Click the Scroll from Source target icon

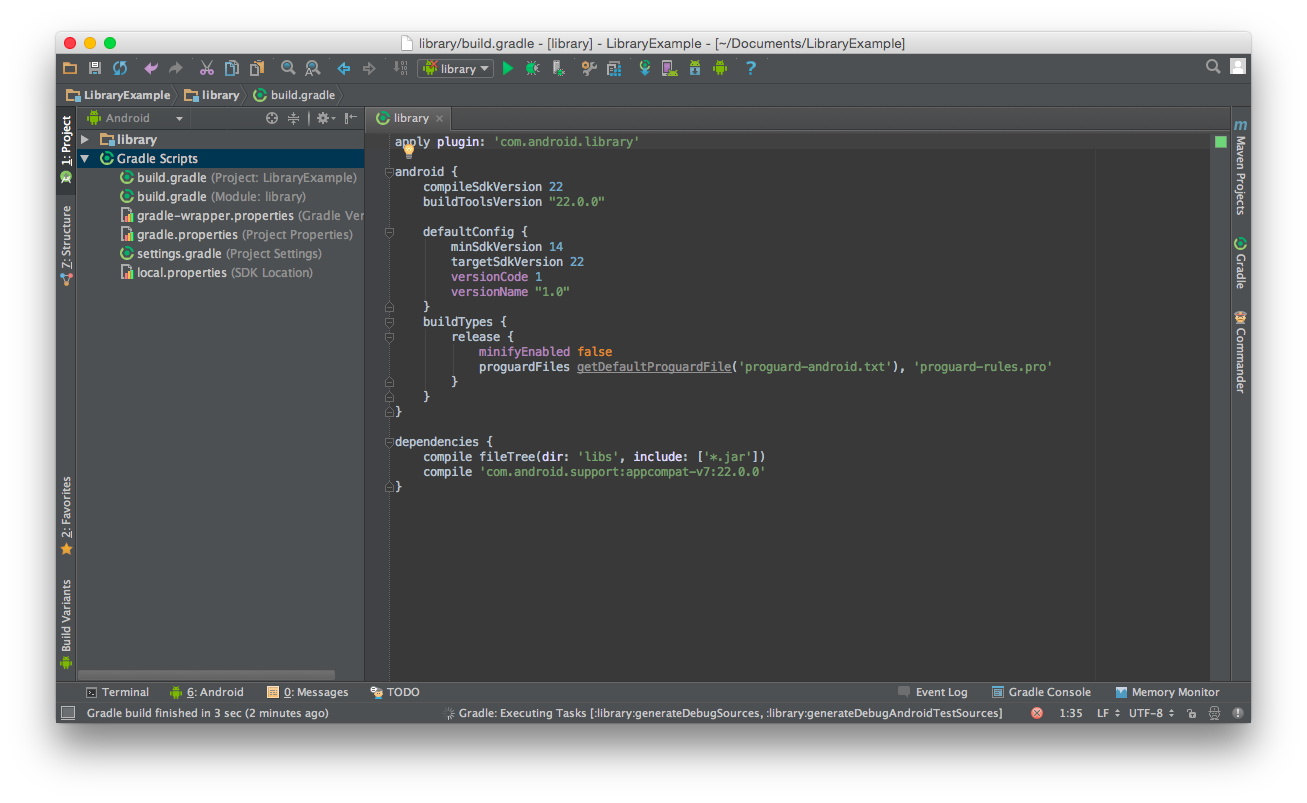point(271,118)
